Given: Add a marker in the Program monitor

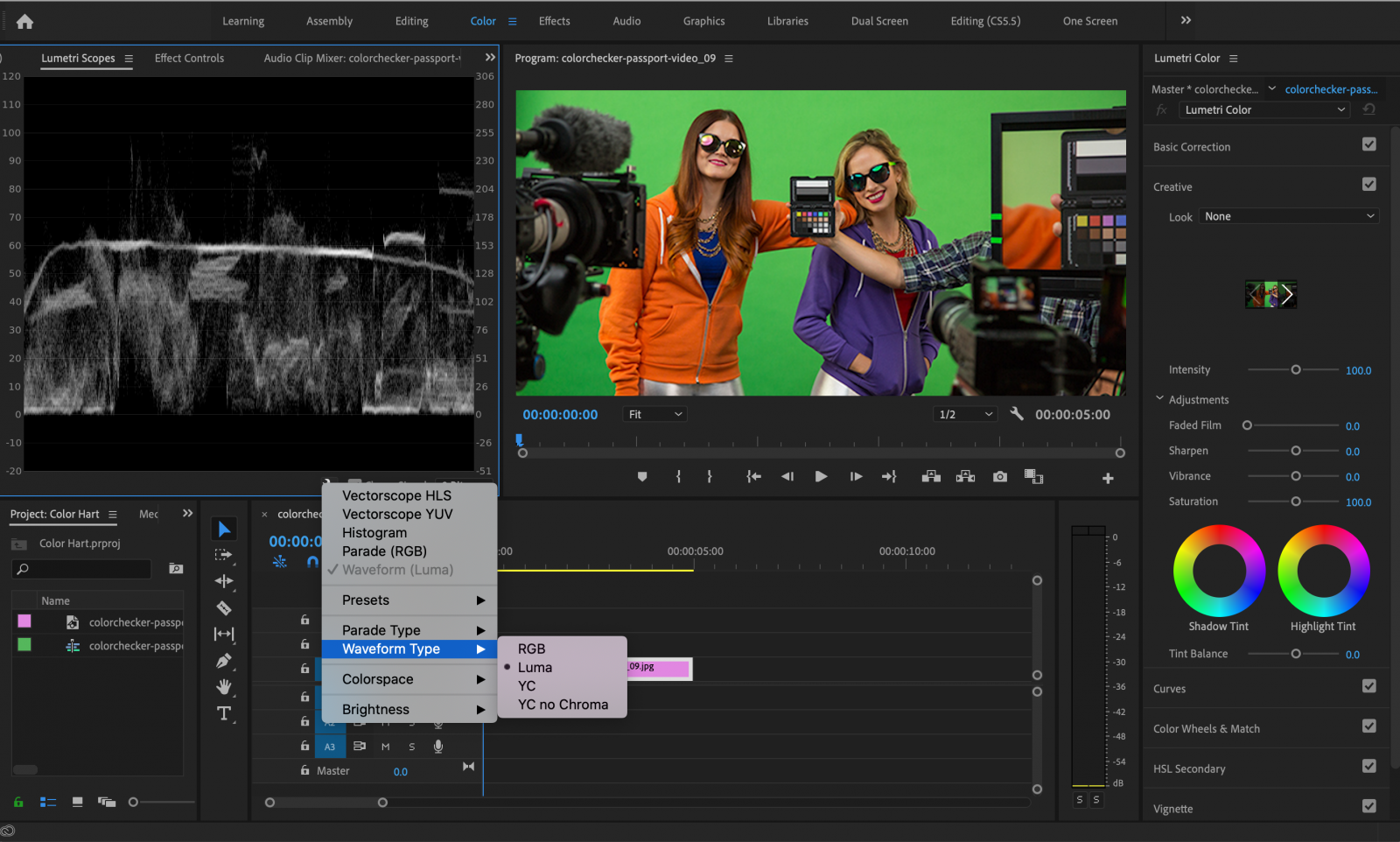Looking at the screenshot, I should (x=642, y=476).
